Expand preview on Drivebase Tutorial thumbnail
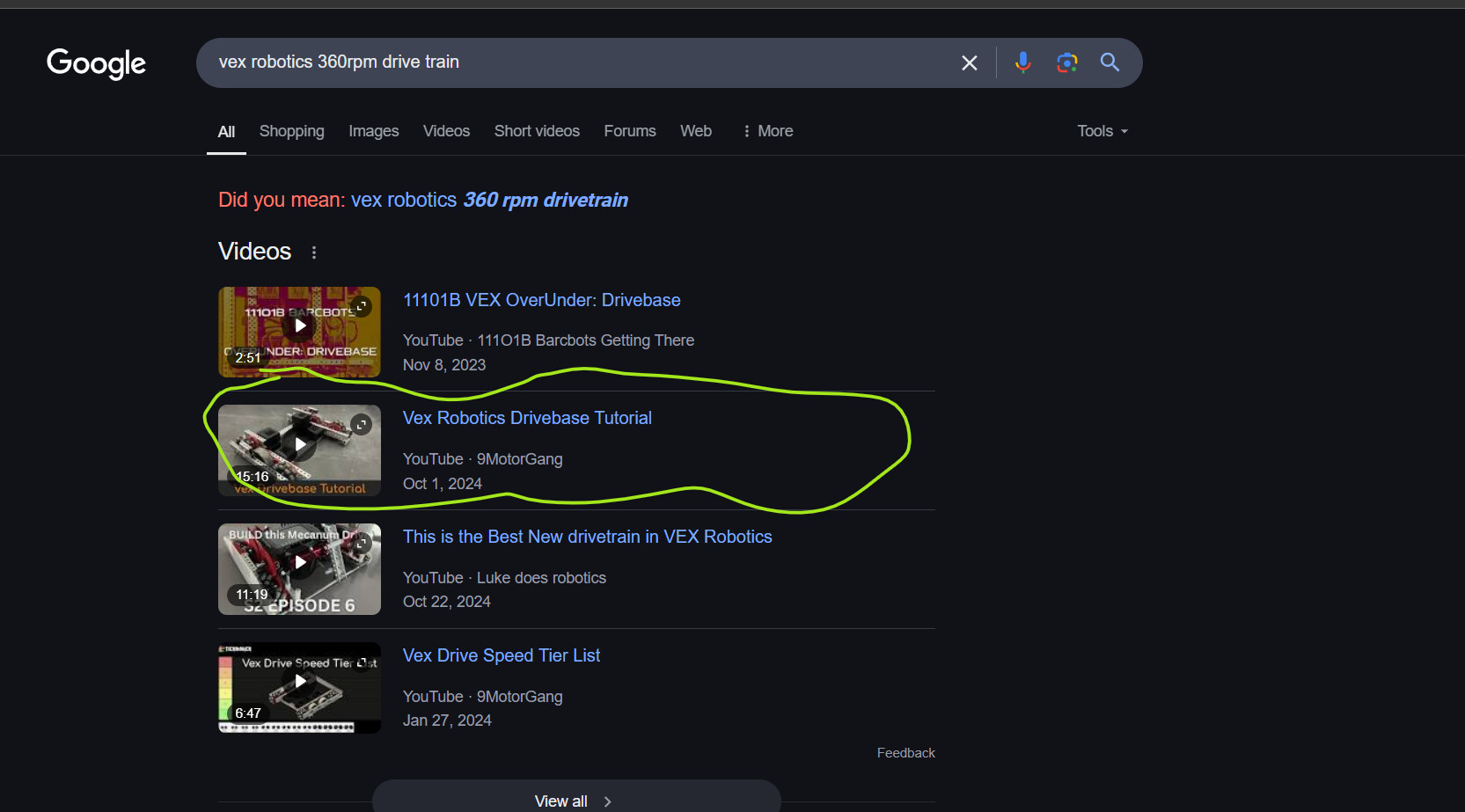The image size is (1465, 812). 362,425
